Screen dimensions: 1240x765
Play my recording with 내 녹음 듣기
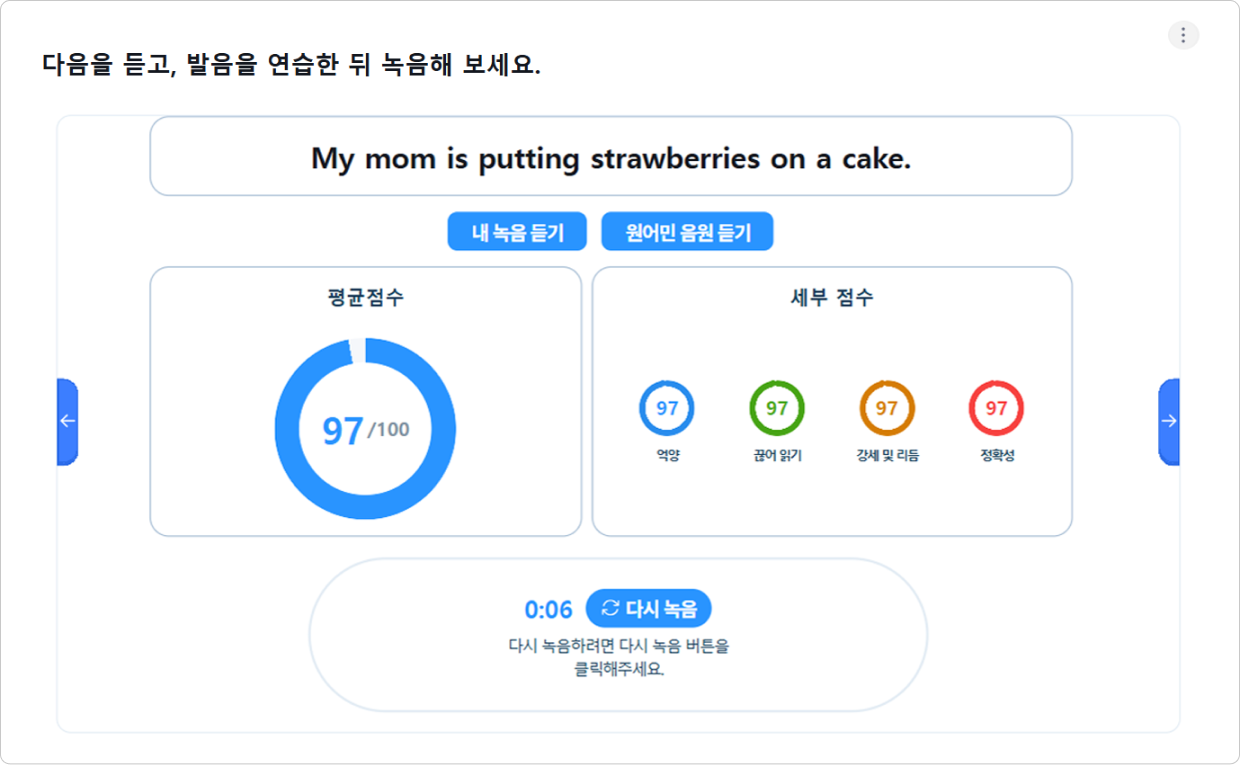(x=518, y=232)
